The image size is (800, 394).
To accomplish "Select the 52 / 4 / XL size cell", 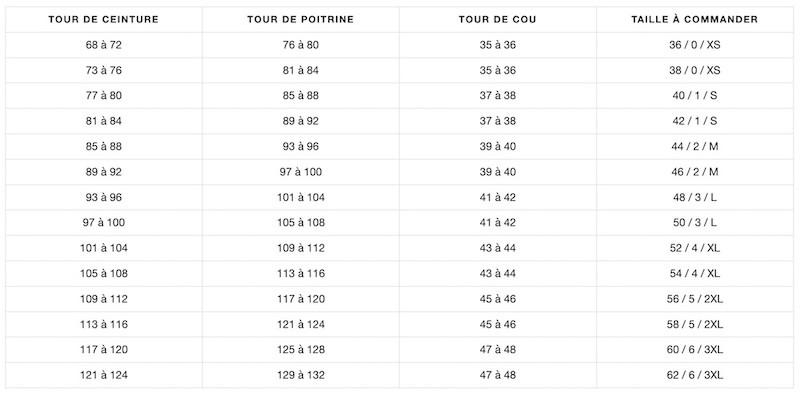I will (x=695, y=248).
